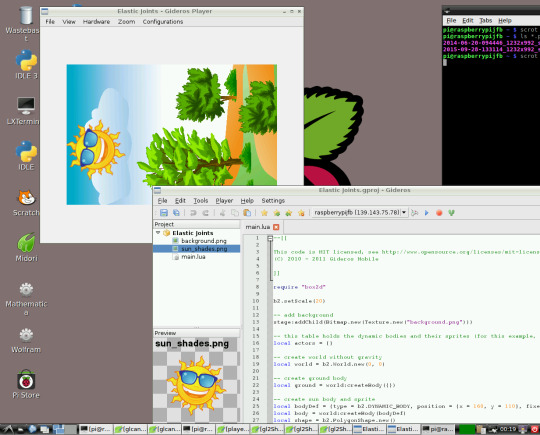Open the File menu in Gideros editor
Viewport: 540px width, 435px height.
pos(162,200)
